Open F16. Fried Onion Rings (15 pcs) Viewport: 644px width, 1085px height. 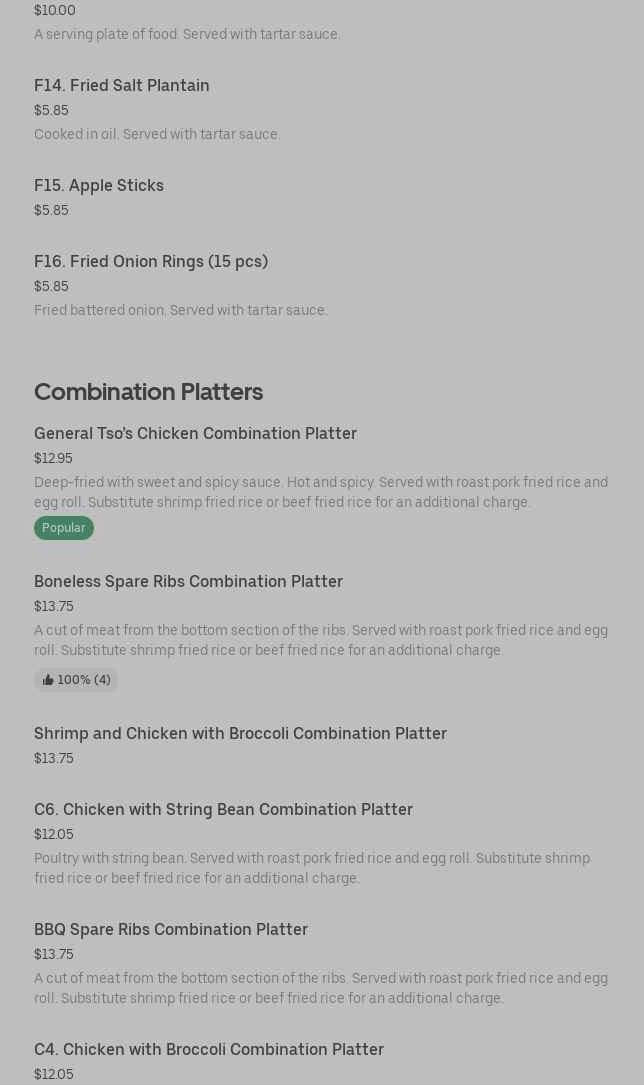pos(151,261)
